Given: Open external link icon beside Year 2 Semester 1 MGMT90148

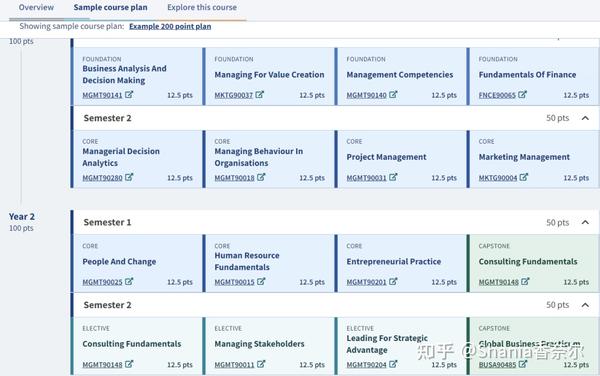Looking at the screenshot, I should coord(525,281).
